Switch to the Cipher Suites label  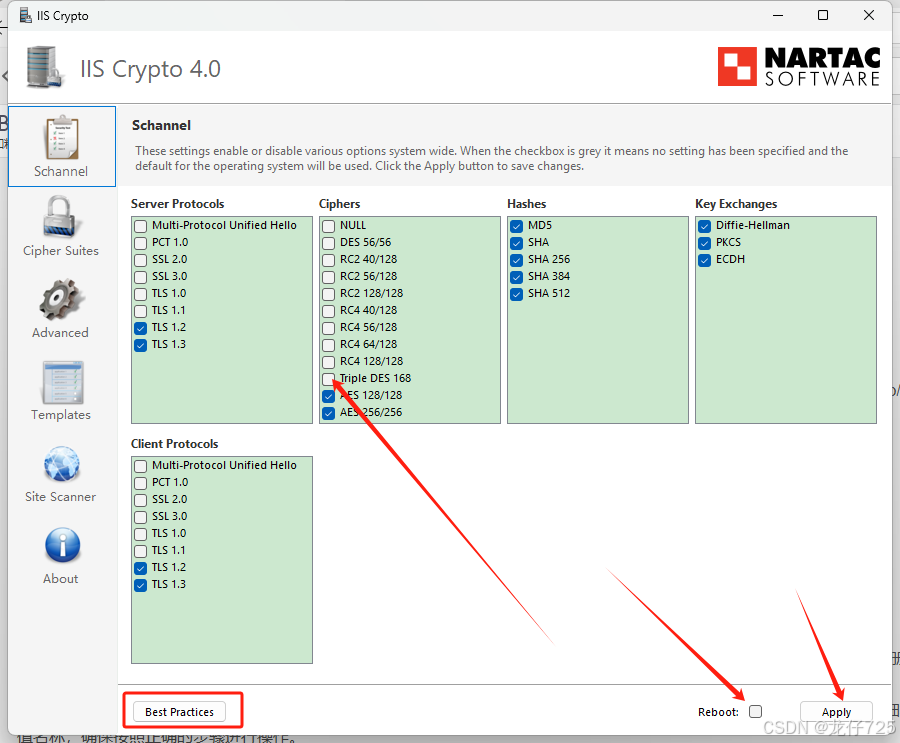(61, 251)
